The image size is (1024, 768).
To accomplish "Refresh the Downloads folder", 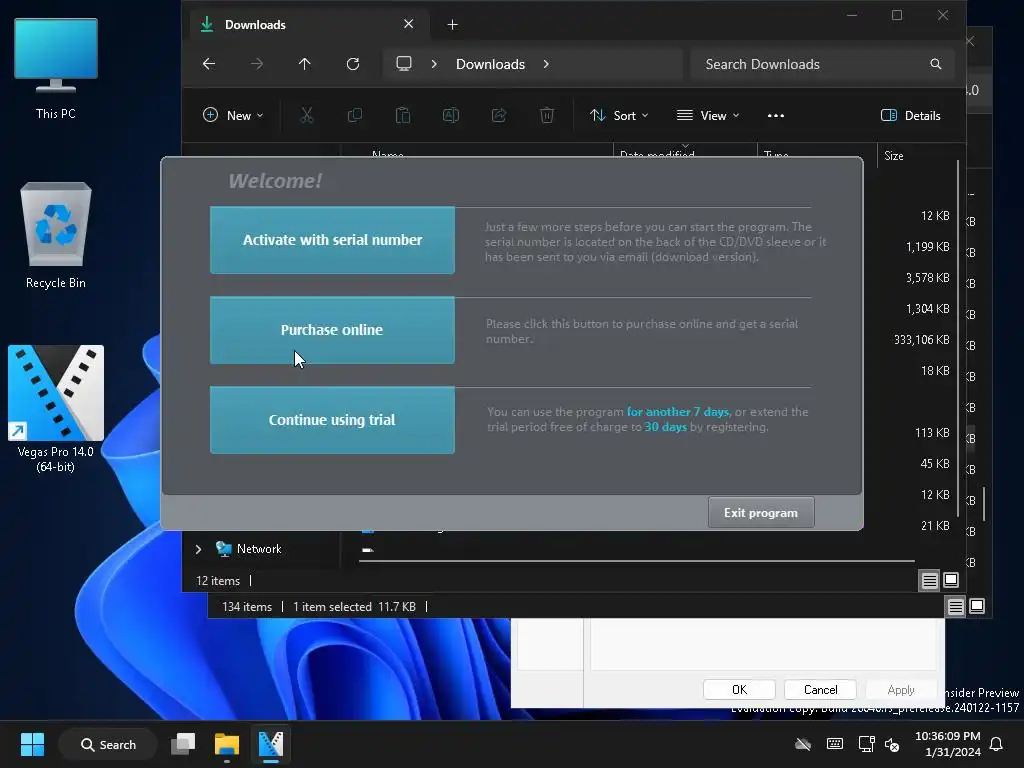I will pos(353,64).
